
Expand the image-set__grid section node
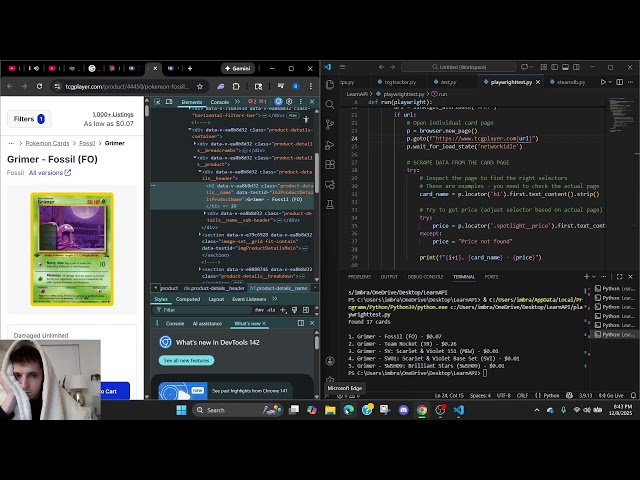click(200, 235)
